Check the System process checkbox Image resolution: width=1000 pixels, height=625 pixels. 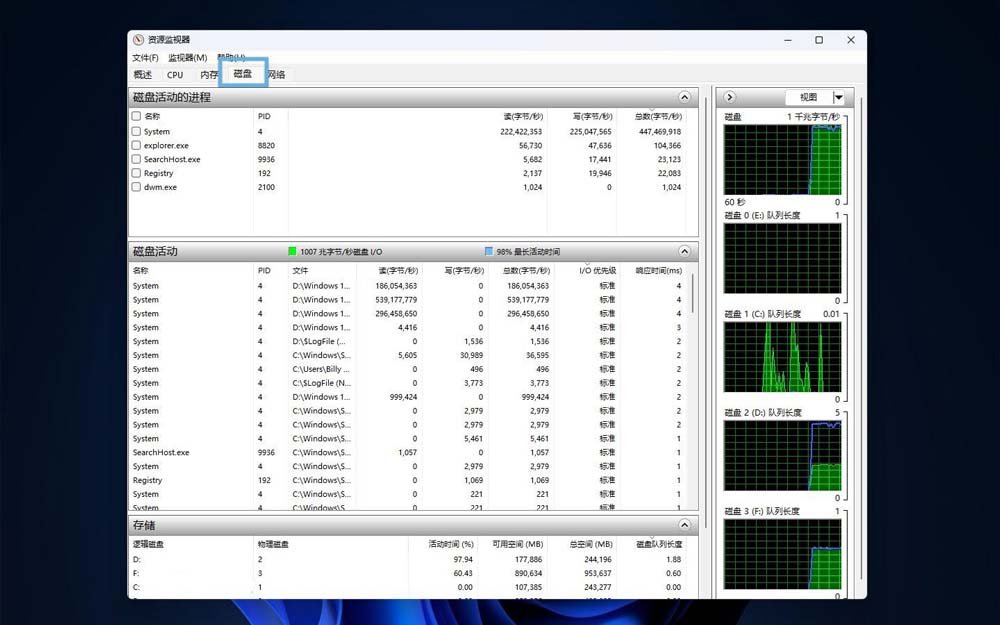click(136, 131)
